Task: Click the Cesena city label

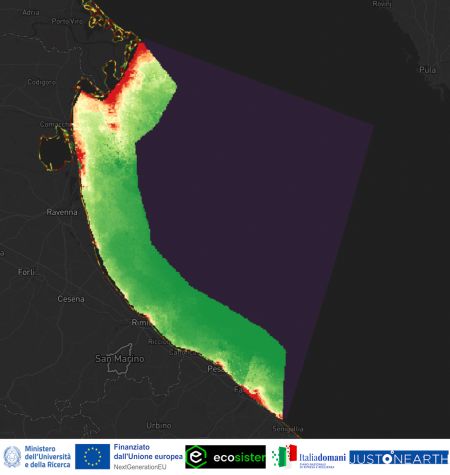Action: click(71, 299)
